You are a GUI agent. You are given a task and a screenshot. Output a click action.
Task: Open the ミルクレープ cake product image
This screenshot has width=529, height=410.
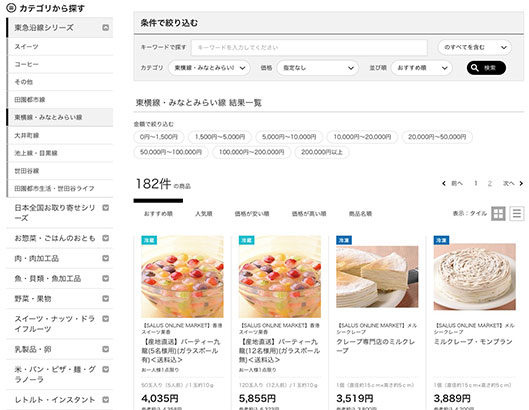tap(377, 277)
